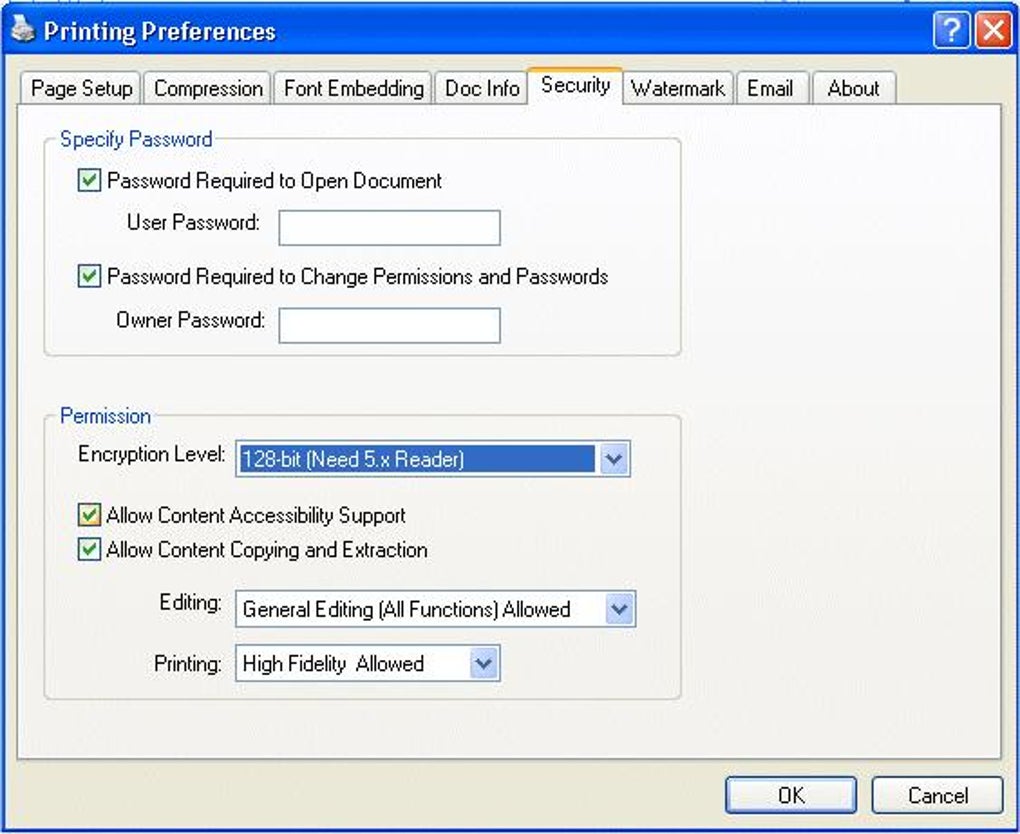Open the Watermark tab

tap(677, 89)
